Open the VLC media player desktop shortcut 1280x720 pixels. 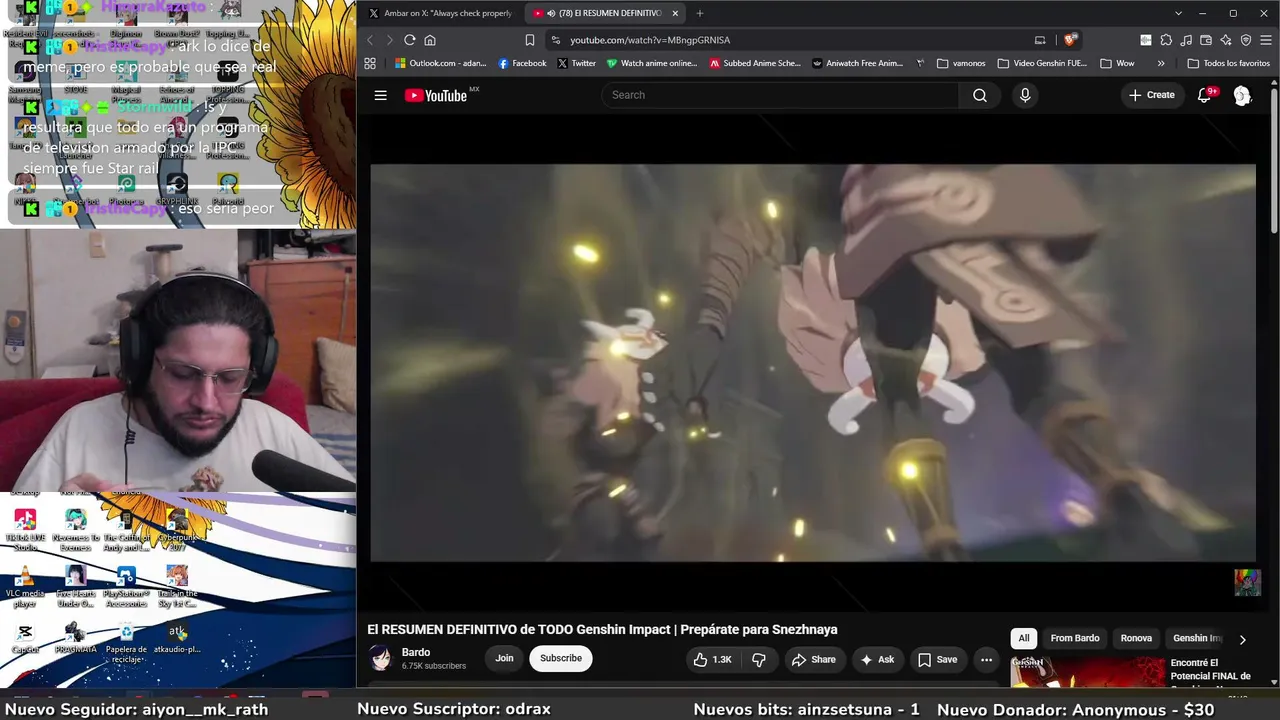click(x=25, y=587)
